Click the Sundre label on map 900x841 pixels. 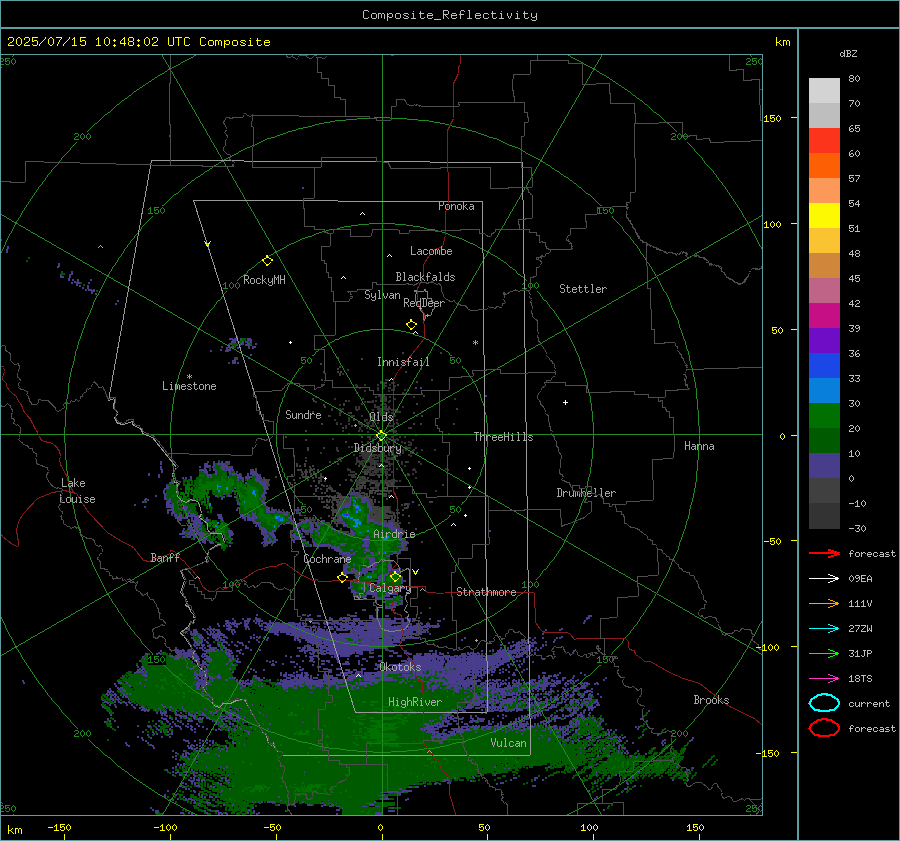pos(303,415)
